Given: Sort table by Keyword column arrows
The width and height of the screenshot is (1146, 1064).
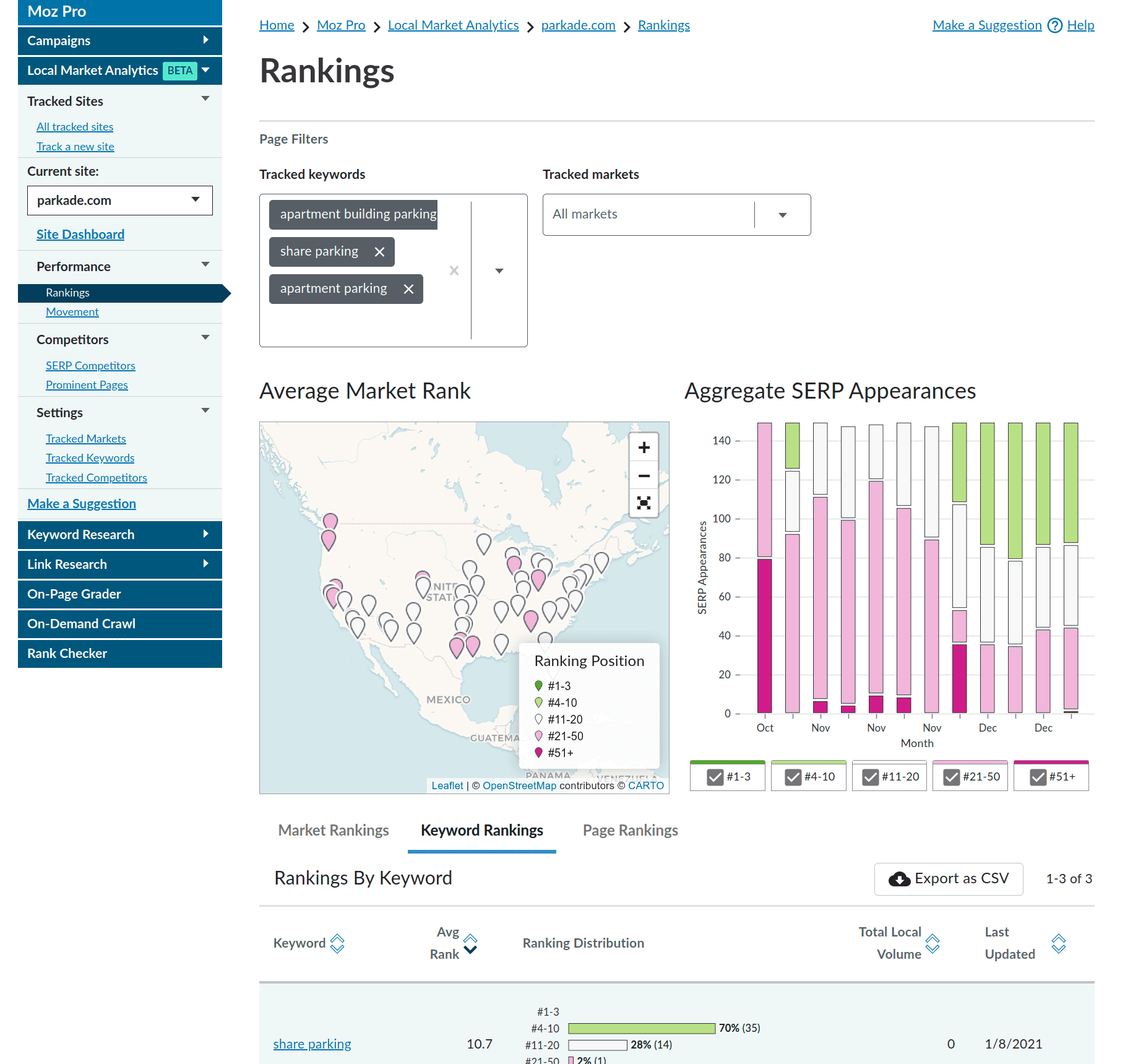Looking at the screenshot, I should (337, 943).
